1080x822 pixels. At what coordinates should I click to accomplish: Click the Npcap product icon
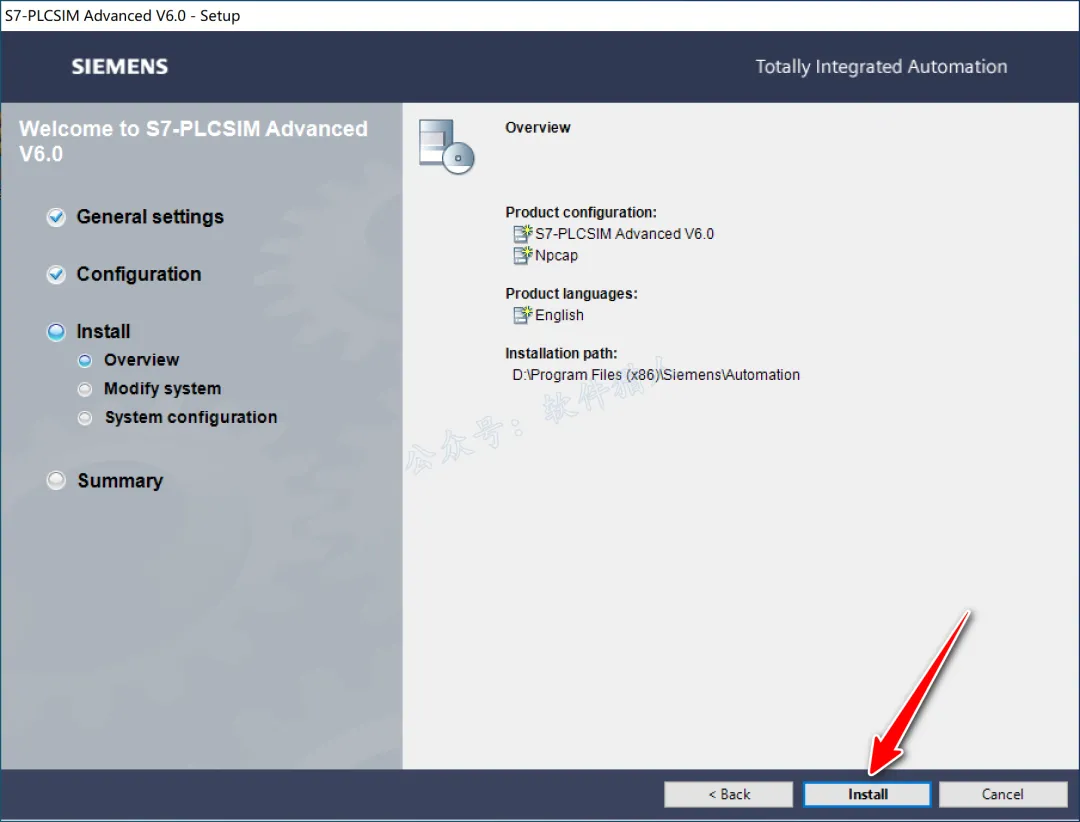click(523, 255)
